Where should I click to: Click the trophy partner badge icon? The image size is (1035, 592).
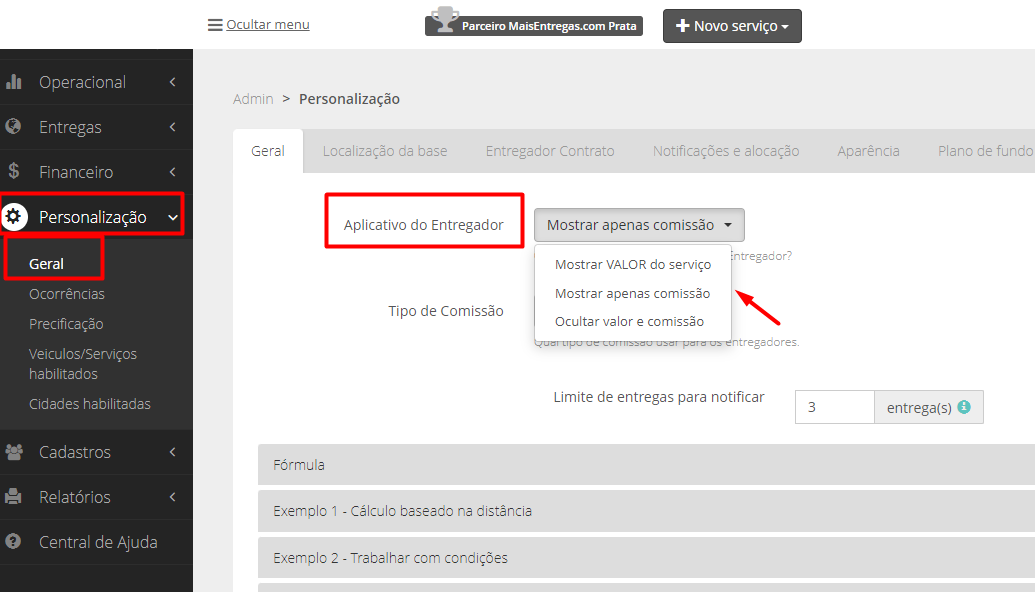click(445, 20)
